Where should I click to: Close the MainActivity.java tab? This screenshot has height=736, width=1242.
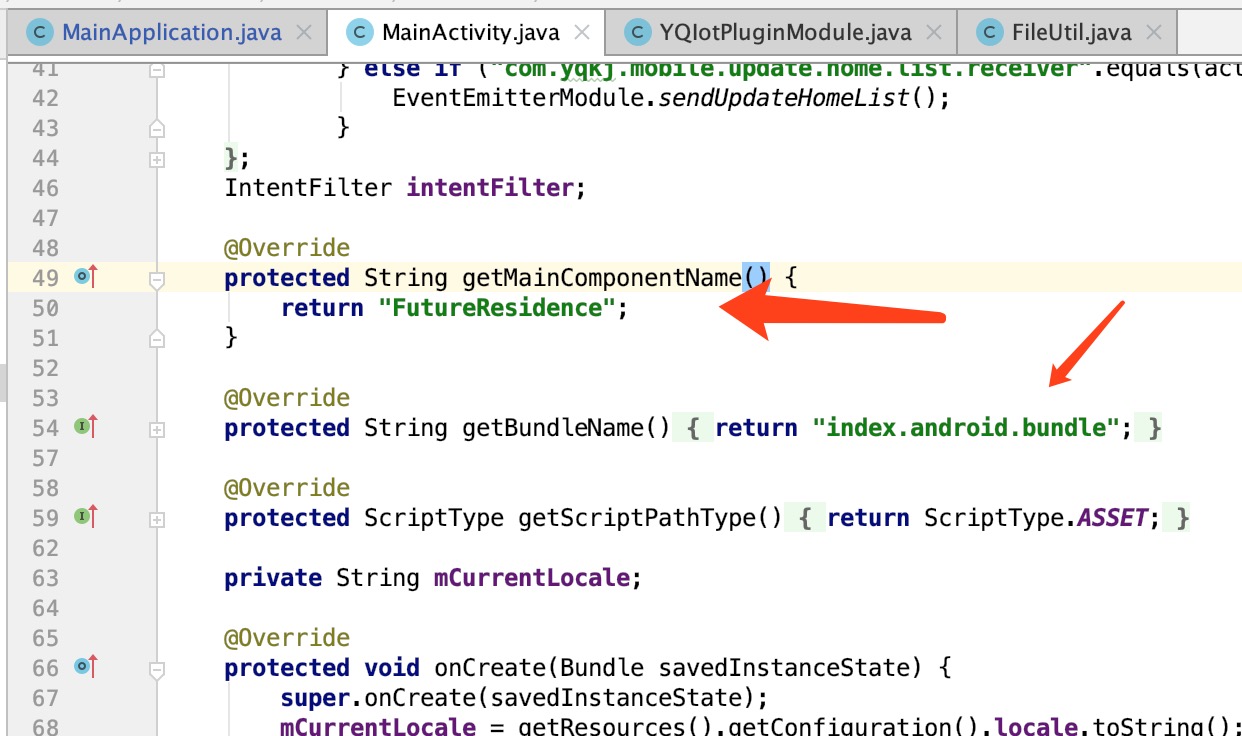pyautogui.click(x=582, y=32)
